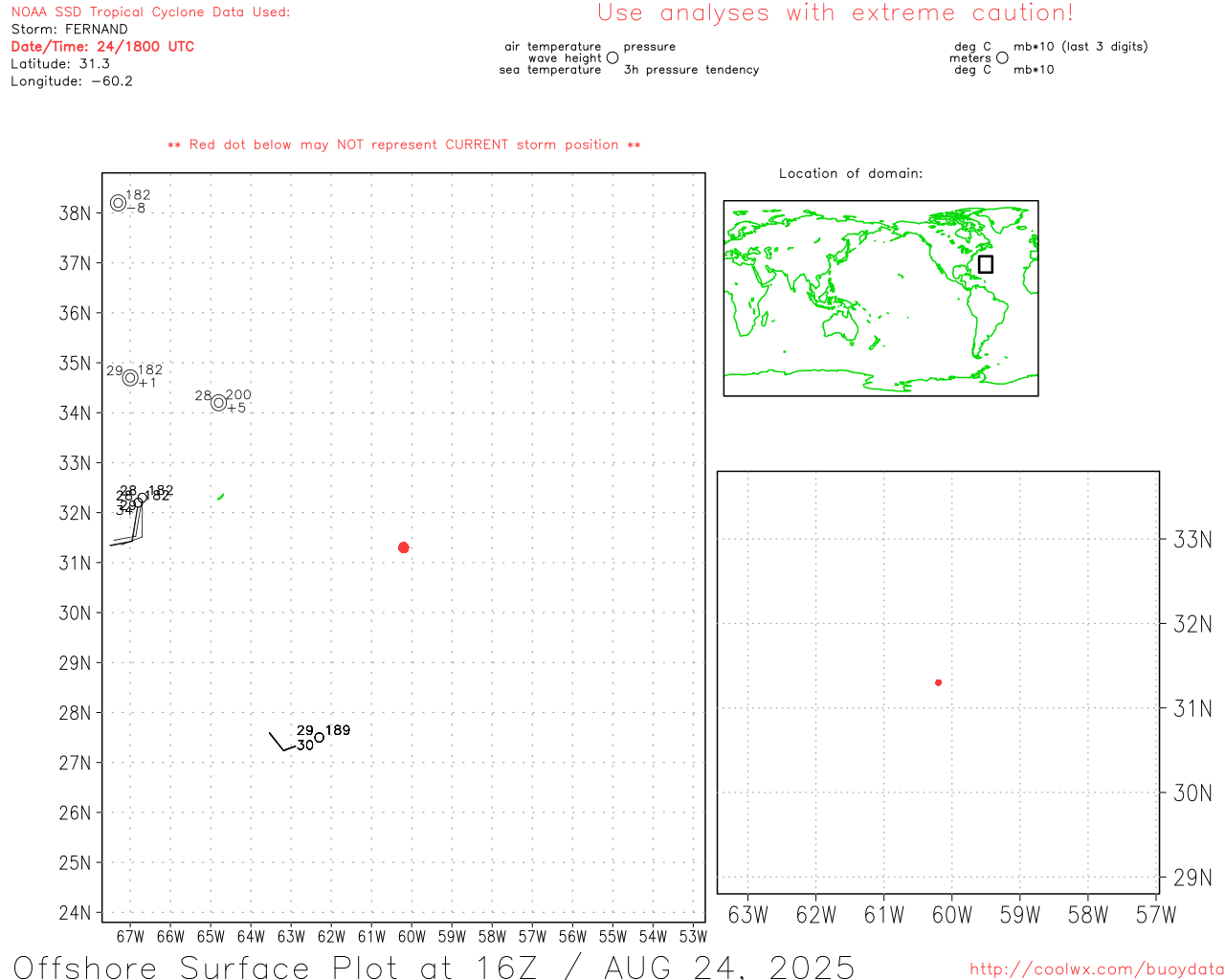Click the -8 pressure tendency value
This screenshot has height=980, width=1225.
136,209
